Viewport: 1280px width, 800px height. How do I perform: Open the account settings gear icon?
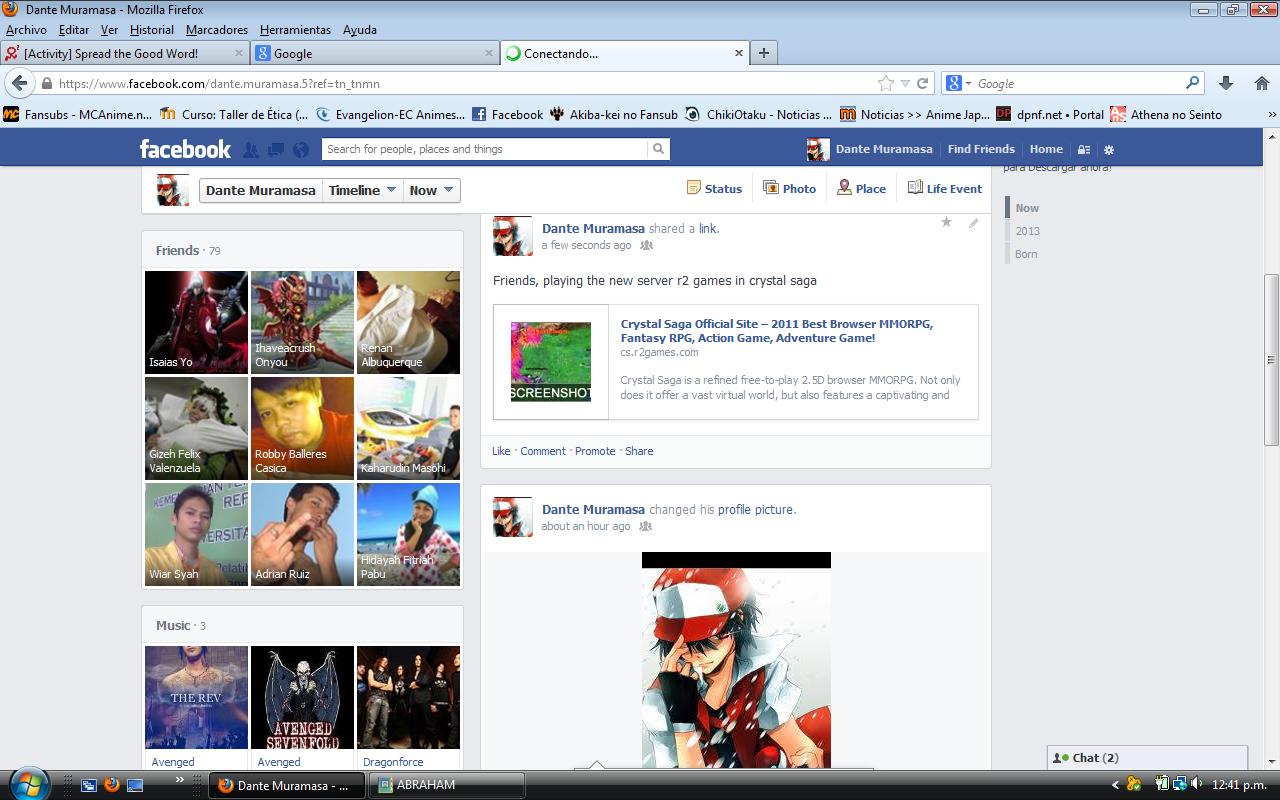click(1108, 150)
